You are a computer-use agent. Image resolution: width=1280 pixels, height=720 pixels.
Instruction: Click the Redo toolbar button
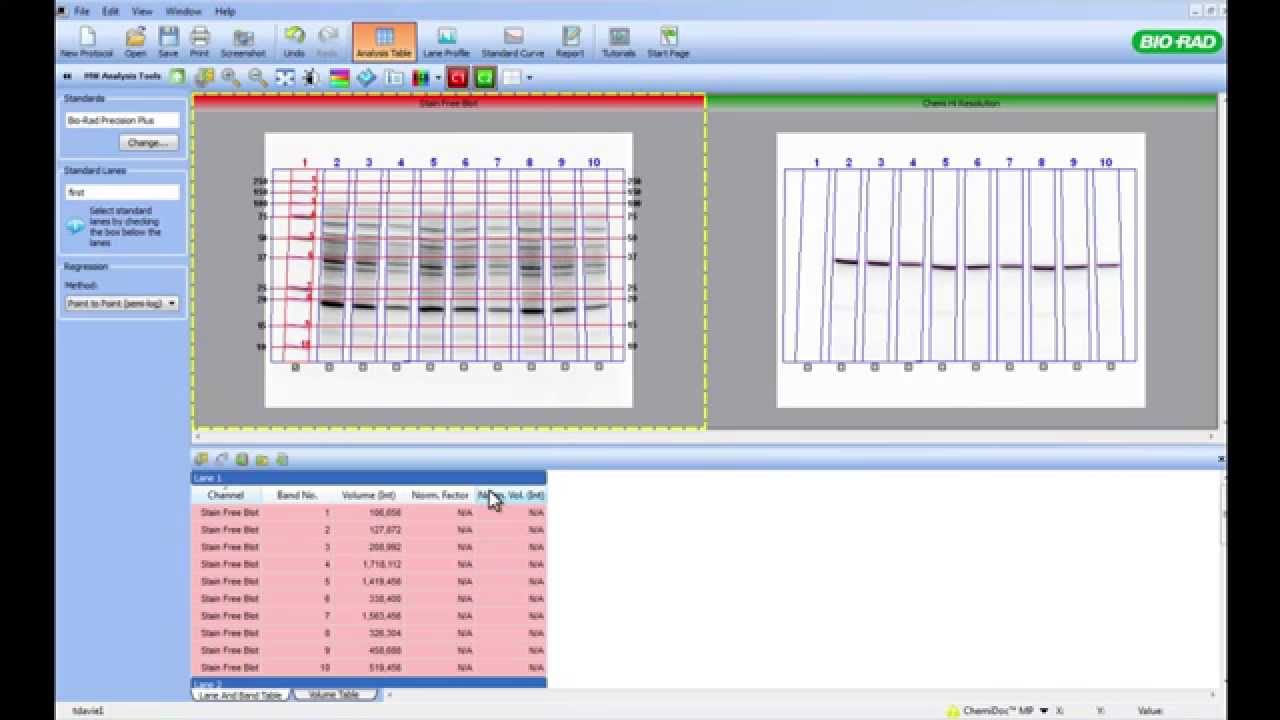(327, 42)
